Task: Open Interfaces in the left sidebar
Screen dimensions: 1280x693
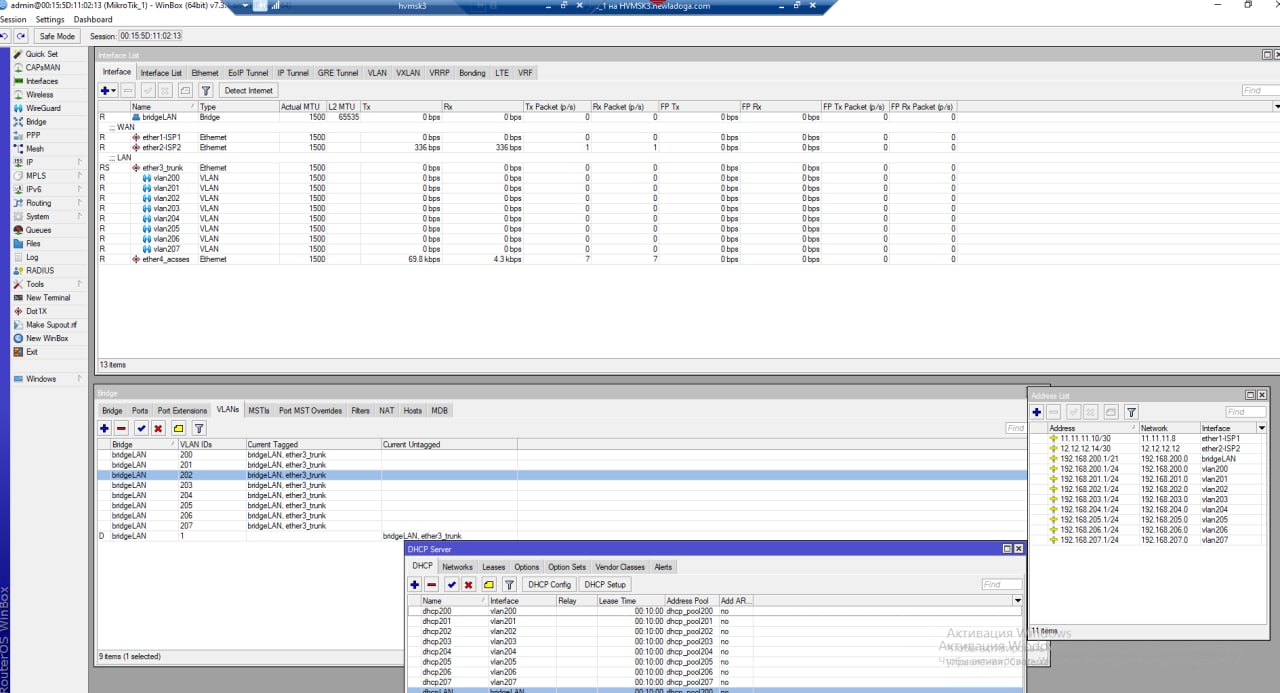Action: point(42,81)
